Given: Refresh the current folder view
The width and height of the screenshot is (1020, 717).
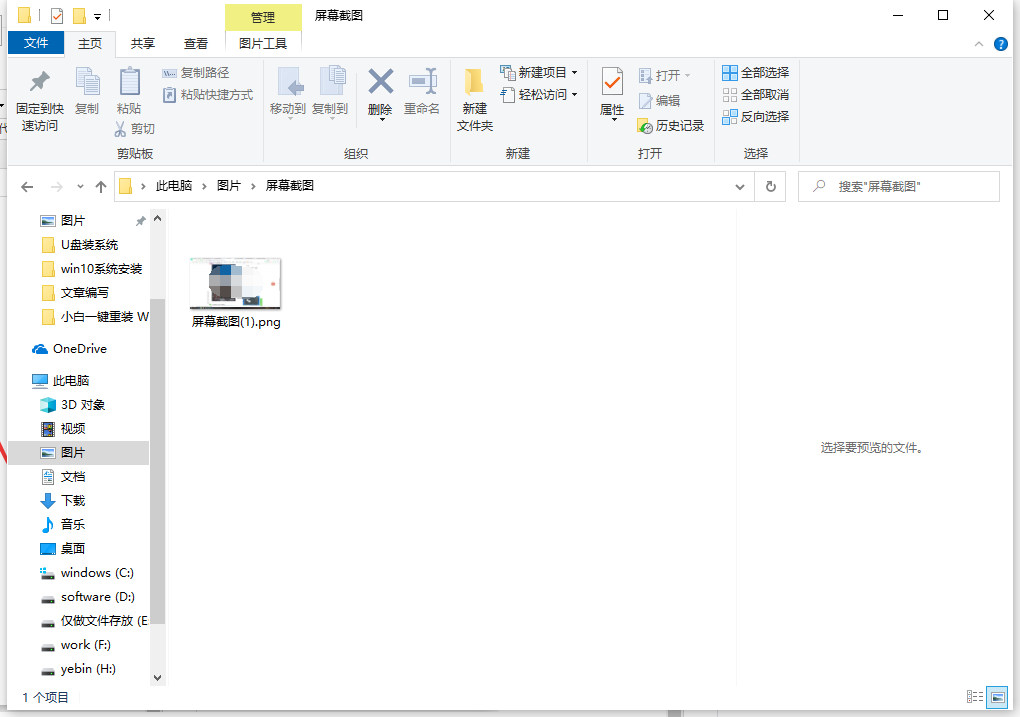Looking at the screenshot, I should [770, 187].
